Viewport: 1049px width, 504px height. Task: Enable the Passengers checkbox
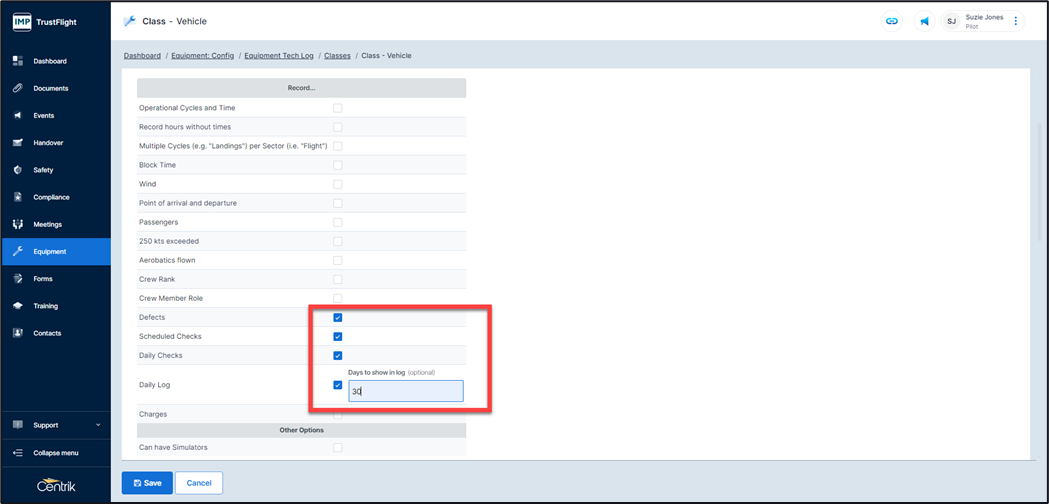(338, 222)
